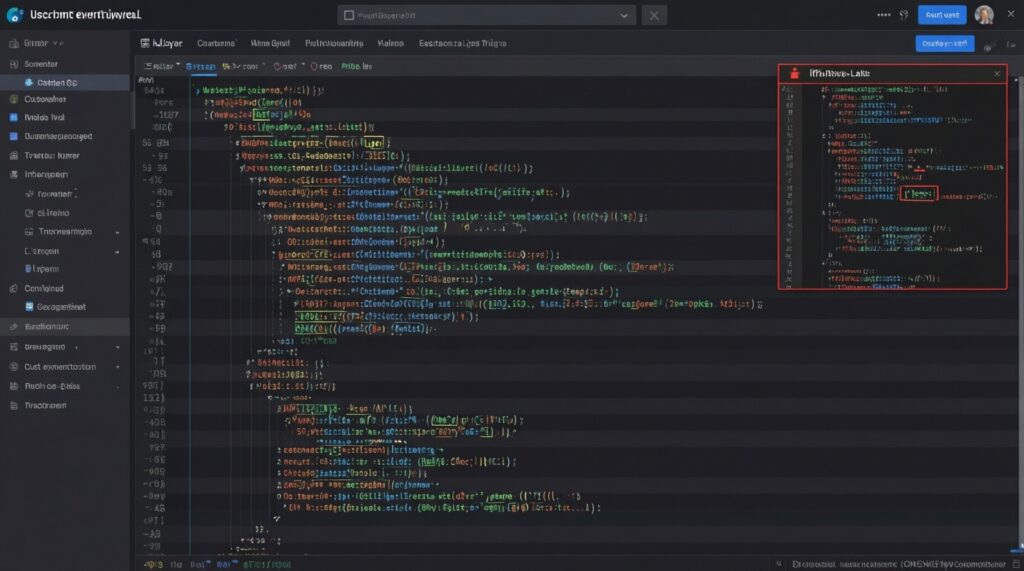This screenshot has width=1024, height=571.
Task: Select the blue underlined sub-tab above the code
Action: (203, 66)
